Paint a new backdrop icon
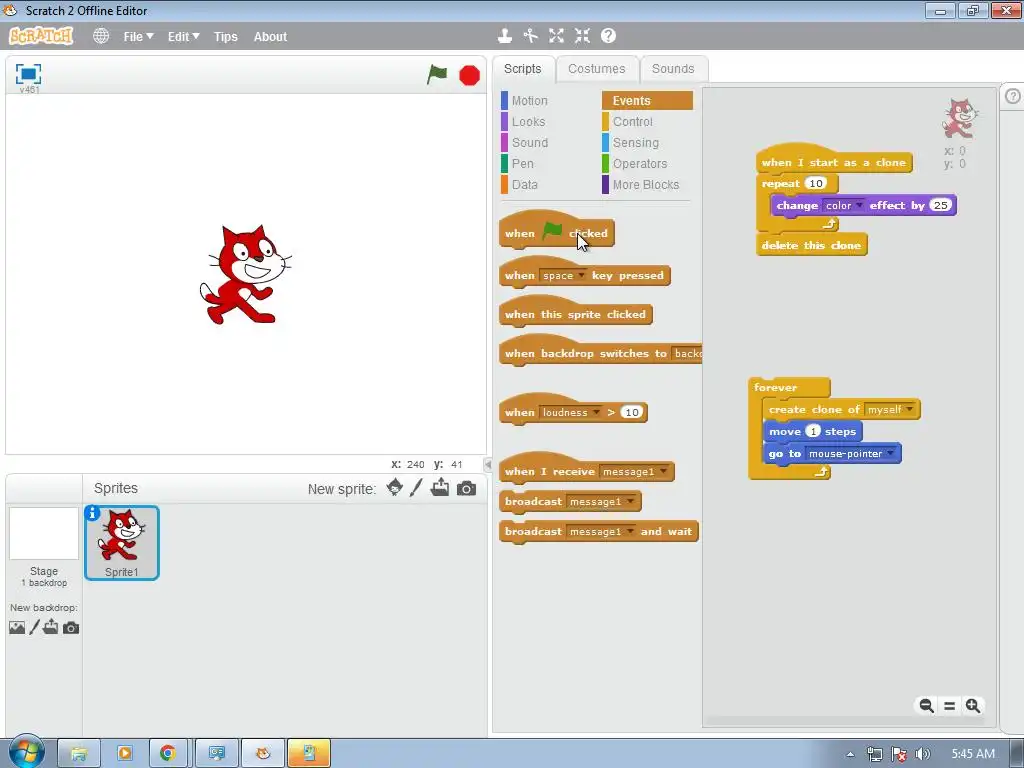The height and width of the screenshot is (768, 1024). click(35, 628)
